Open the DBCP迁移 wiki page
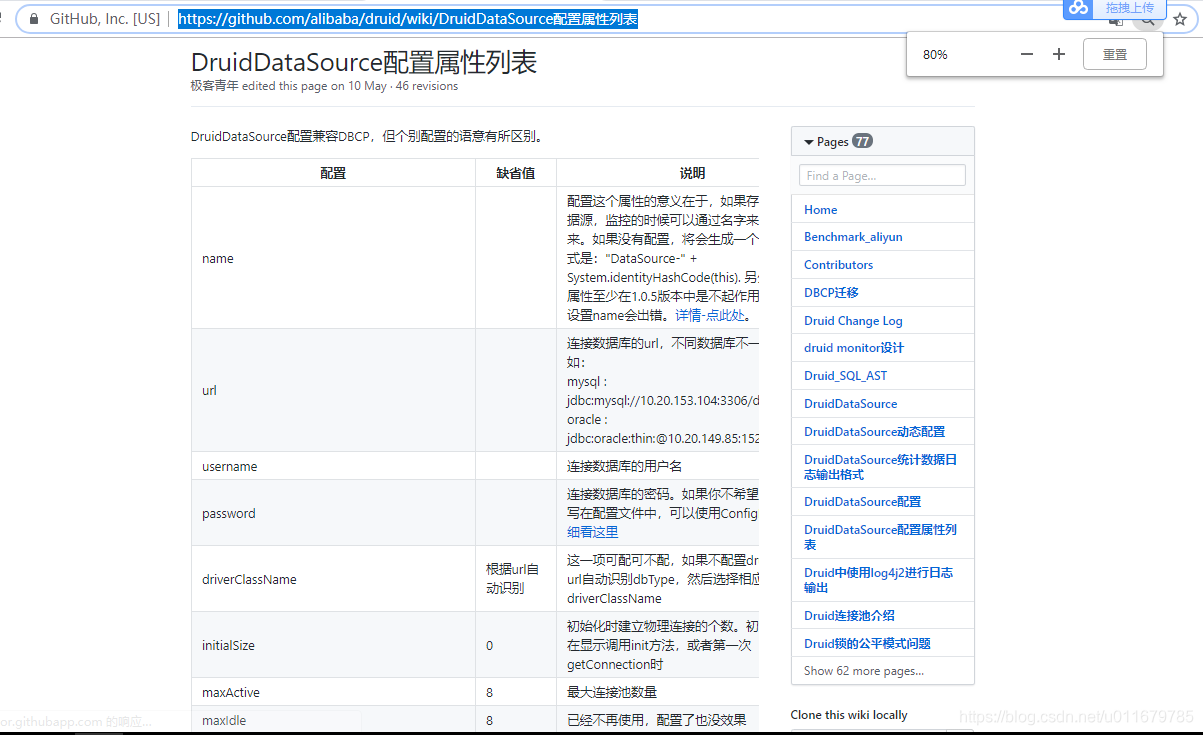The width and height of the screenshot is (1203, 735). pos(831,293)
